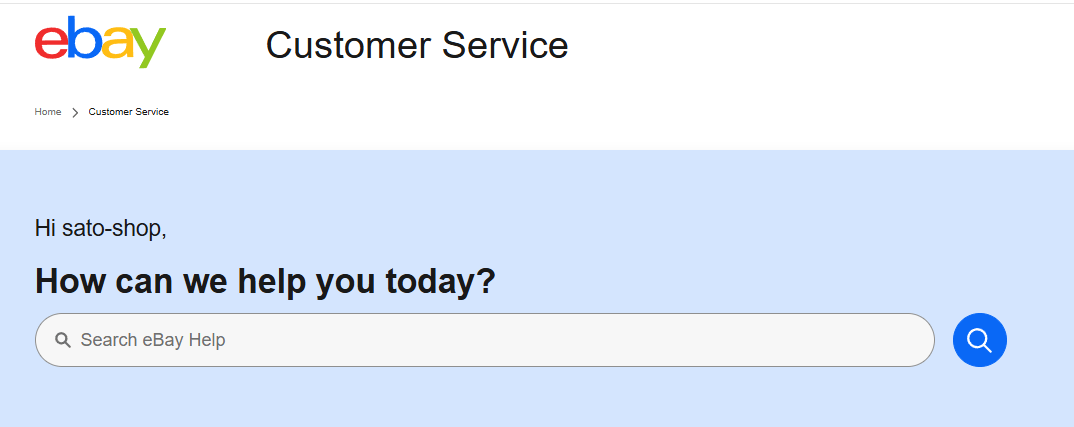Click the eBay logo
Image resolution: width=1074 pixels, height=427 pixels.
pyautogui.click(x=100, y=42)
